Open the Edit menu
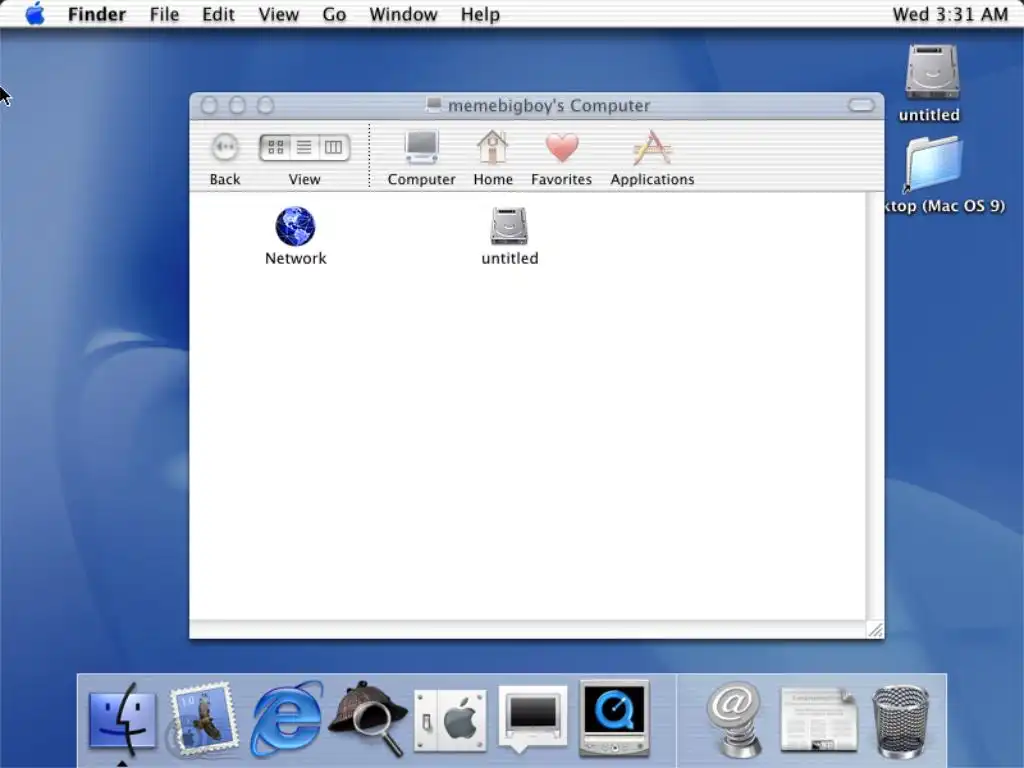The height and width of the screenshot is (768, 1024). click(218, 14)
